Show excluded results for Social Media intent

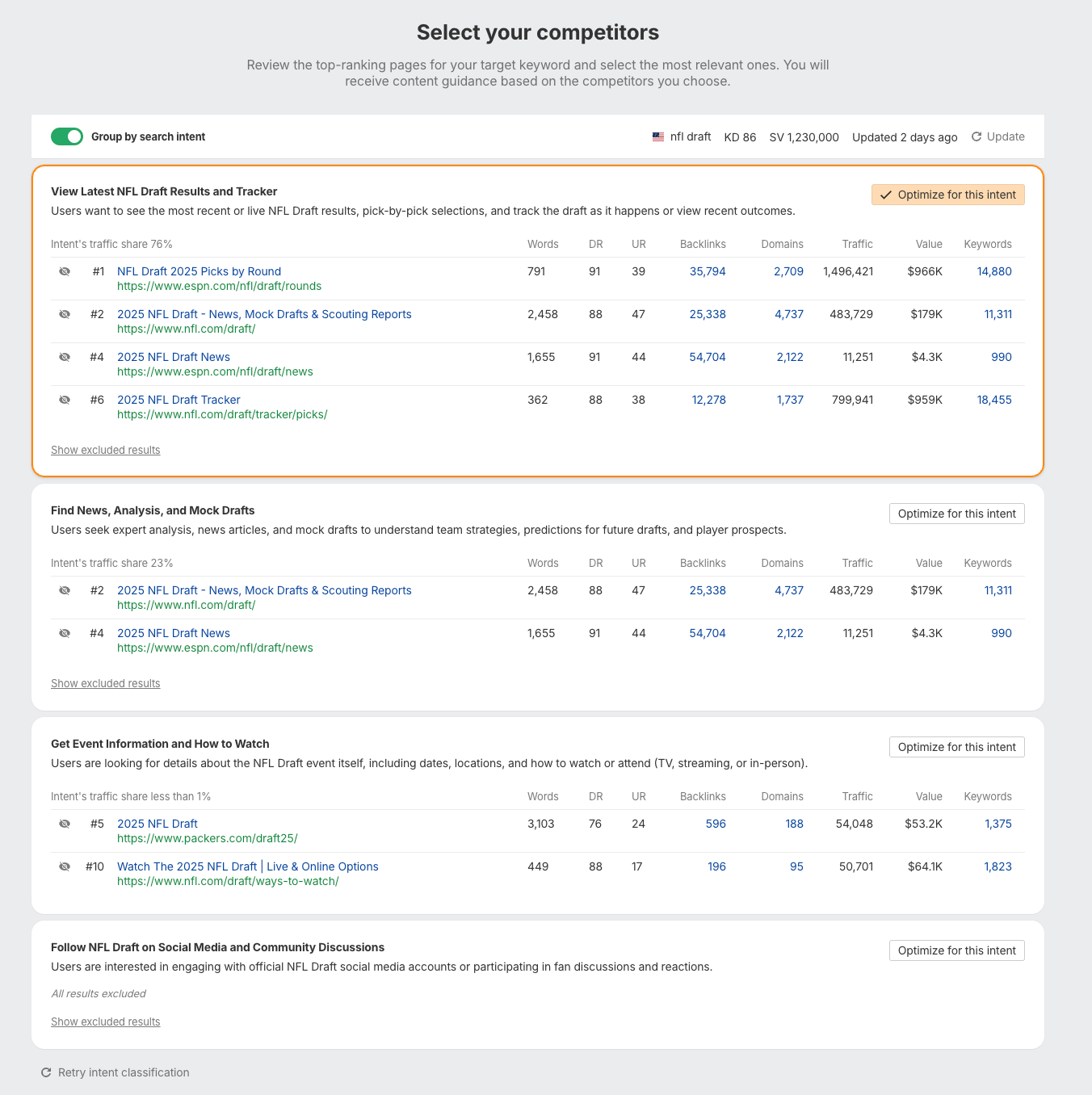[x=106, y=1022]
